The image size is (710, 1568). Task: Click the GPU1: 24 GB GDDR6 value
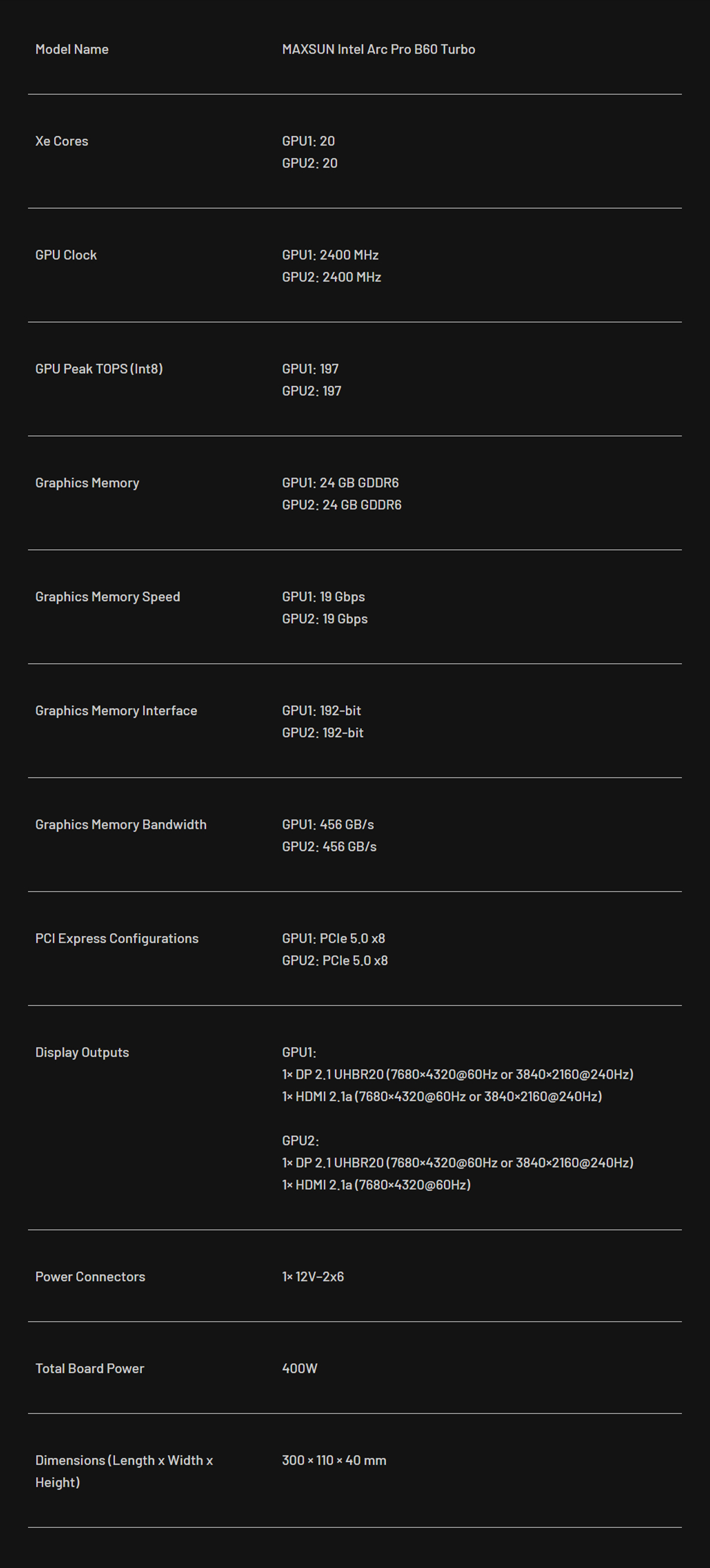pos(340,483)
